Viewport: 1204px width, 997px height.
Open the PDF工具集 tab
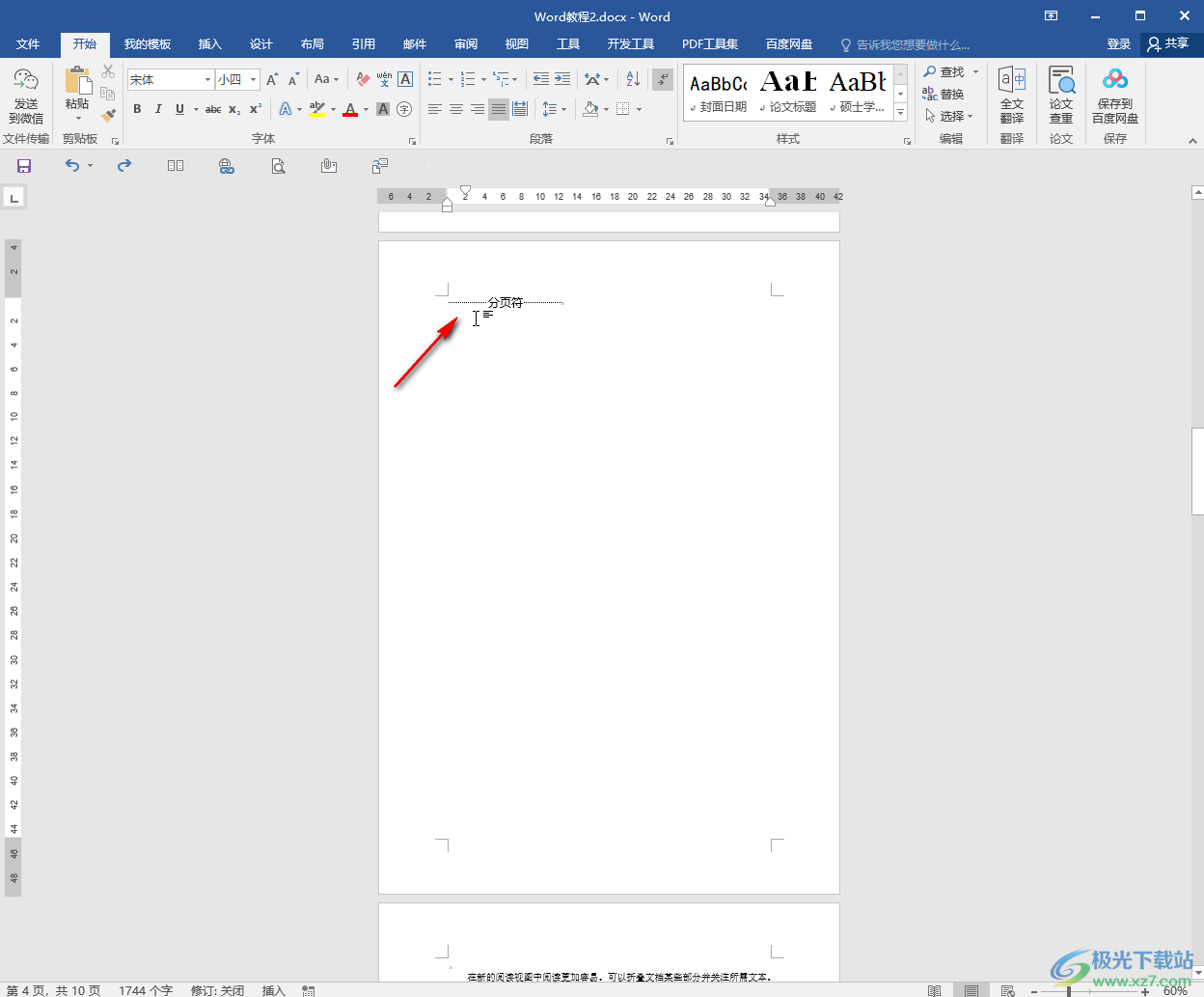710,44
